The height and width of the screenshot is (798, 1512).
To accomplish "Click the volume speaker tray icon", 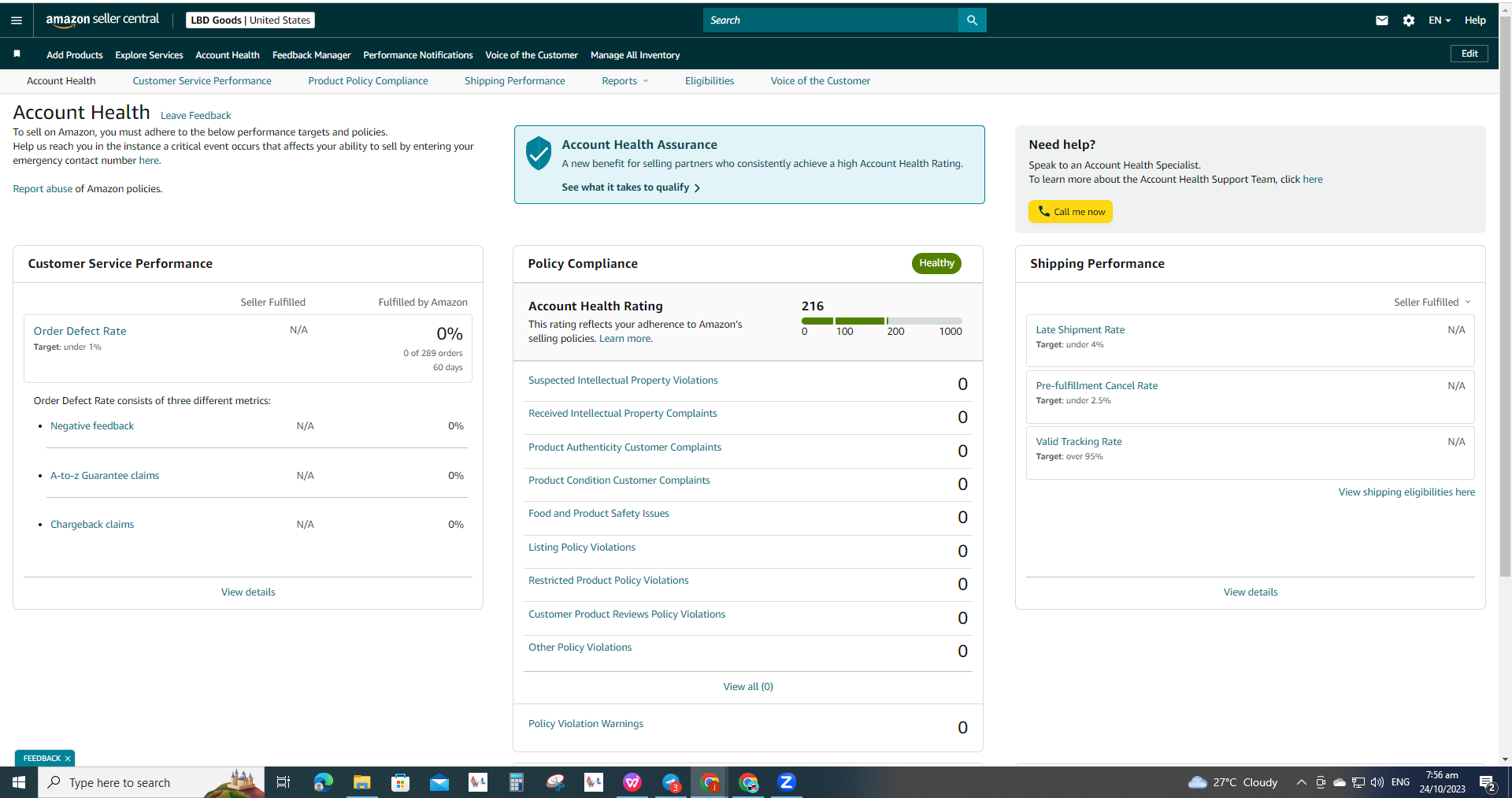I will click(x=1377, y=782).
